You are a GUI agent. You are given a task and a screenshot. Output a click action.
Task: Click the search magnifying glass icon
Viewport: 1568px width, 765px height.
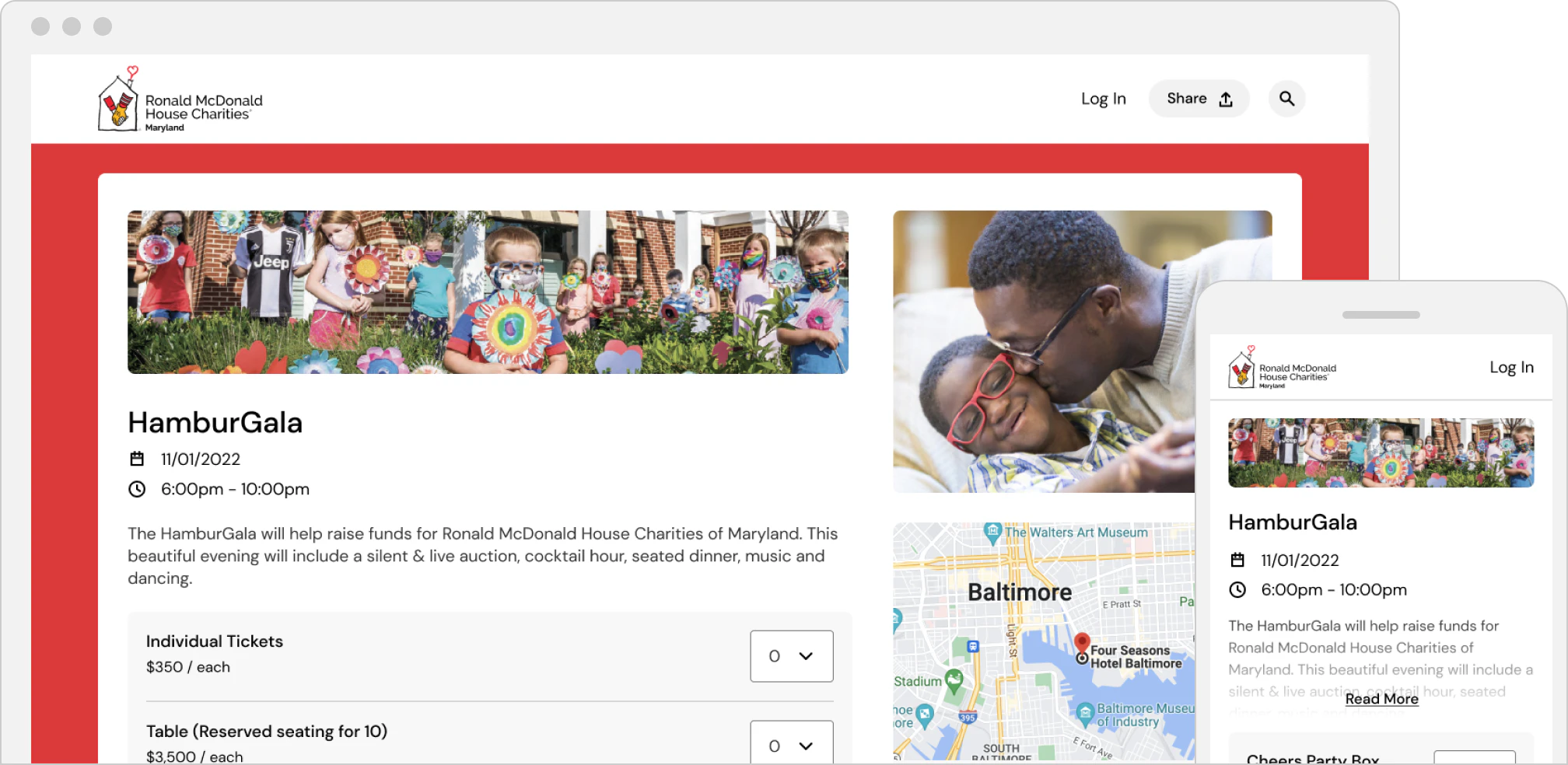(1286, 99)
